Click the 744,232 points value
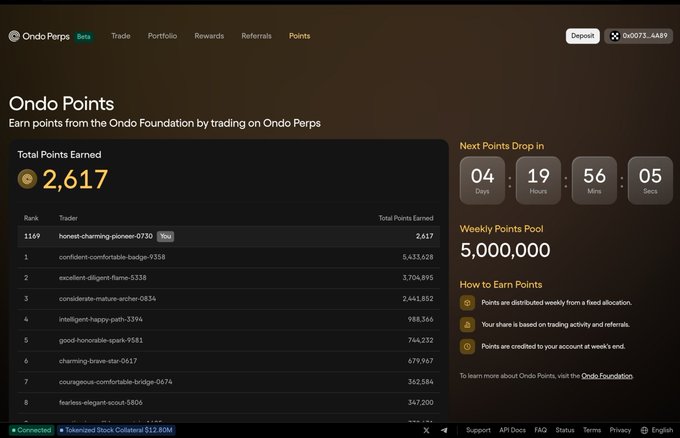The height and width of the screenshot is (438, 680). click(x=420, y=340)
